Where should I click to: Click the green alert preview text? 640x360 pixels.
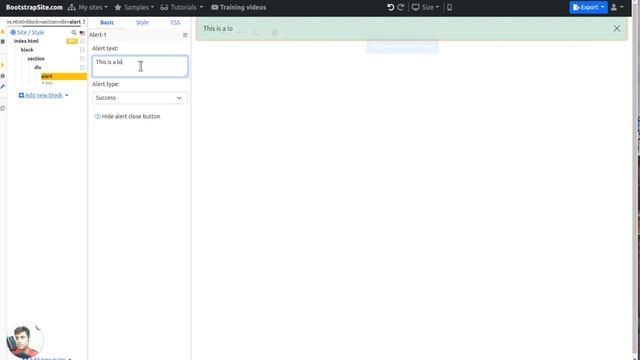click(218, 29)
